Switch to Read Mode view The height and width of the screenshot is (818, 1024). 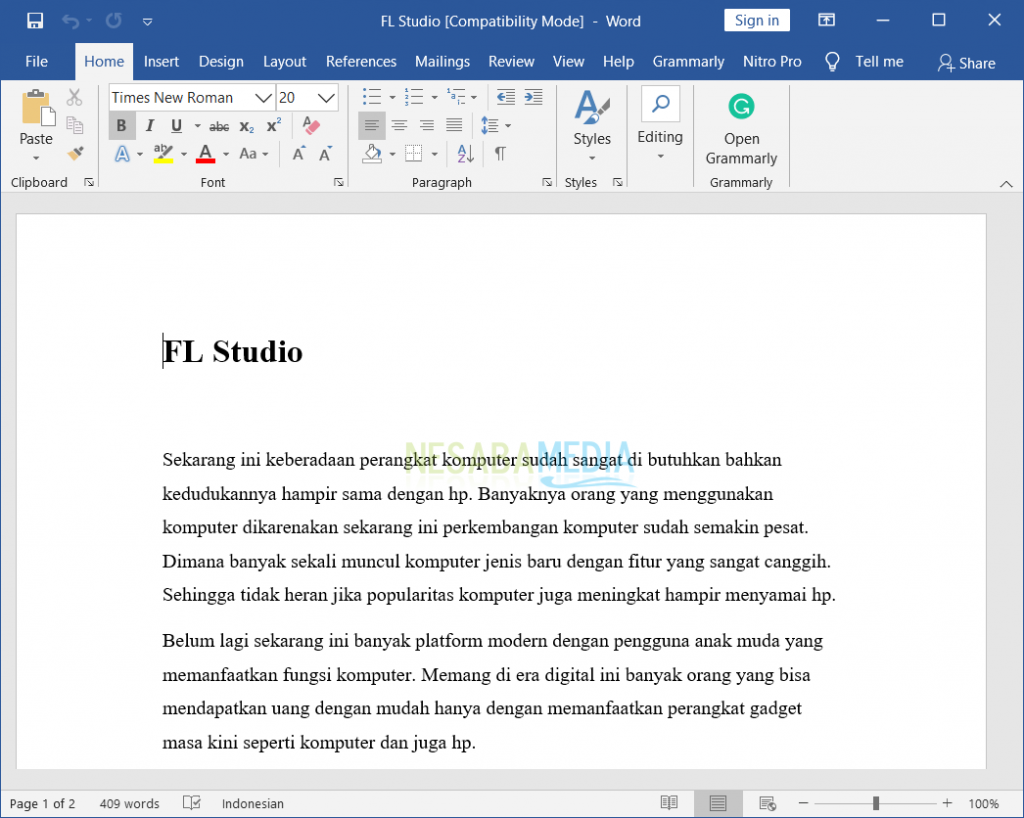[x=669, y=803]
